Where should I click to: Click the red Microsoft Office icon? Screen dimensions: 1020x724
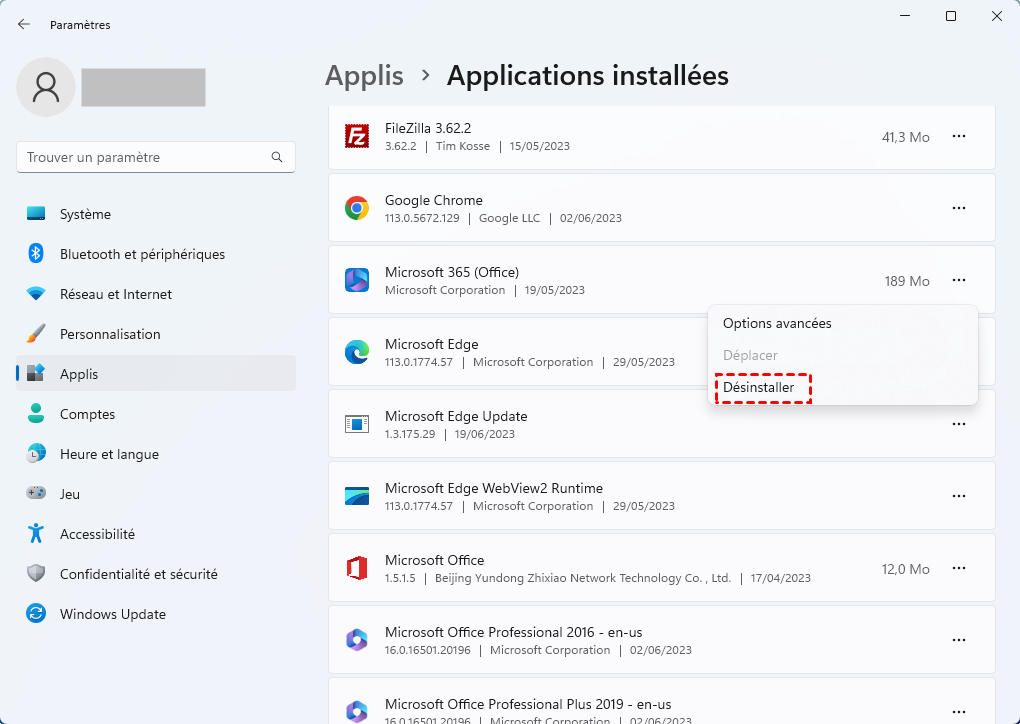pos(357,568)
